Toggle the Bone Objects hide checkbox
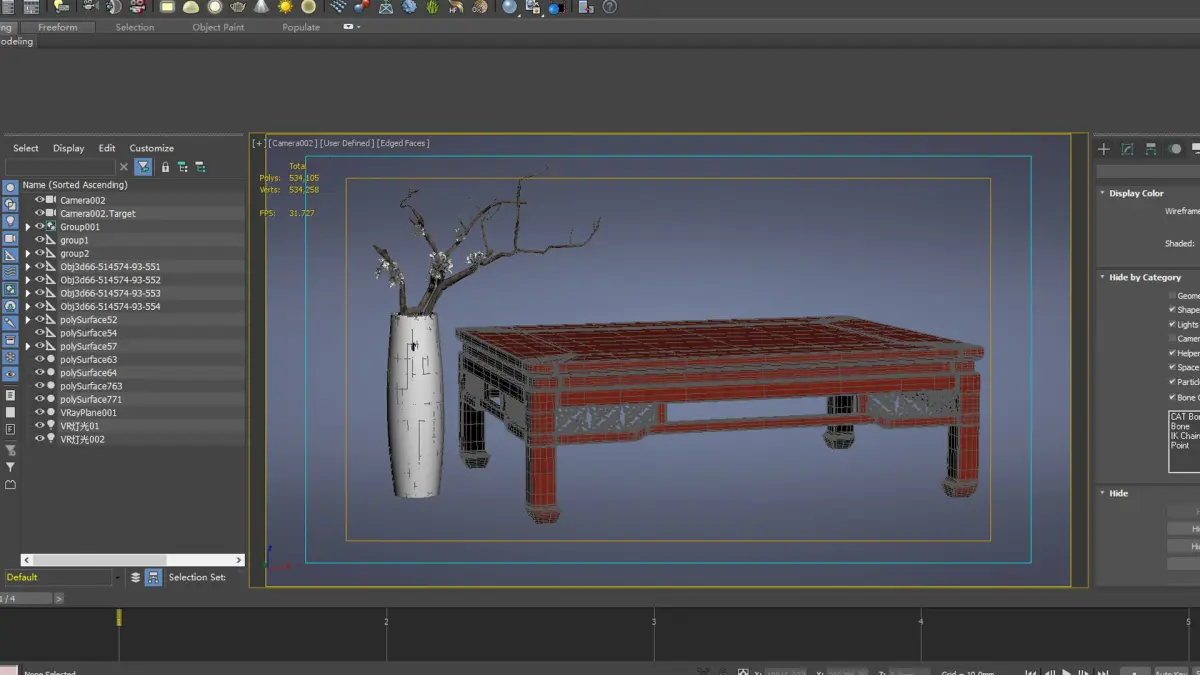 click(1172, 397)
